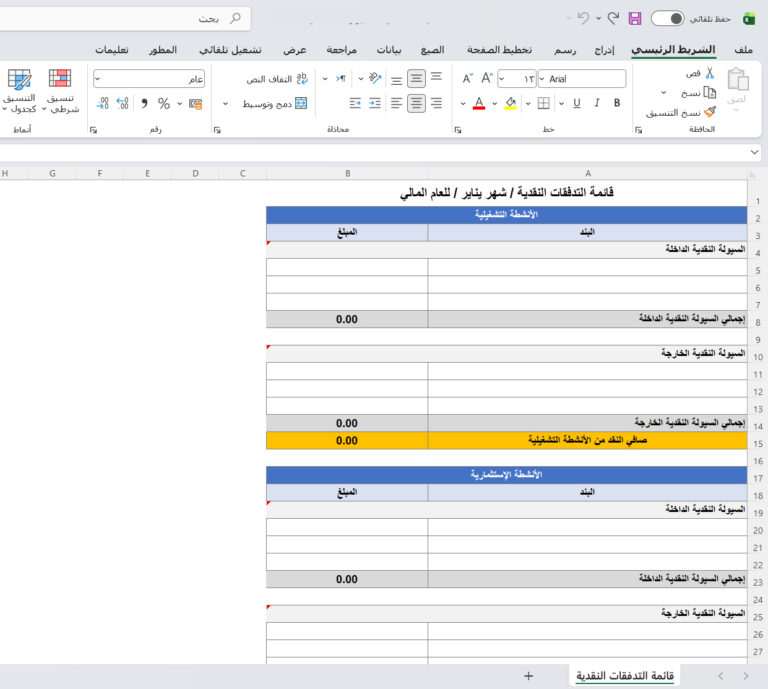This screenshot has width=768, height=689.
Task: Click the Decrease Decimal icon
Action: (x=102, y=103)
